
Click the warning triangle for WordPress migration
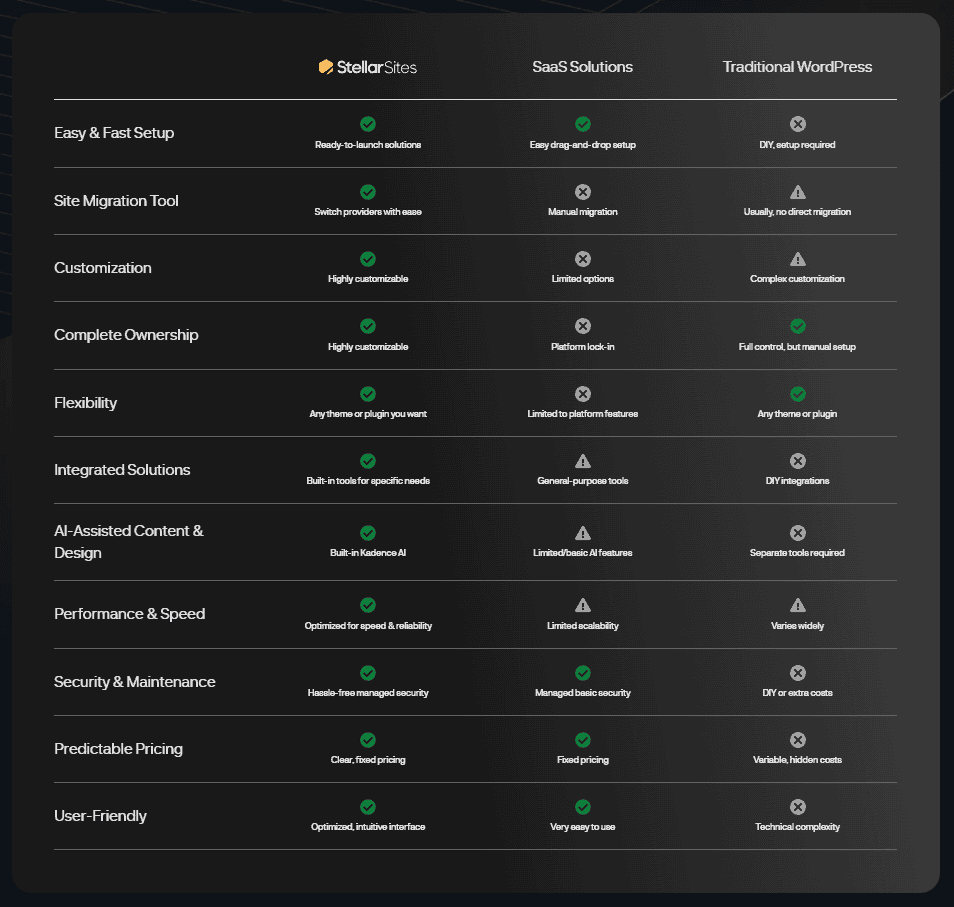(797, 190)
